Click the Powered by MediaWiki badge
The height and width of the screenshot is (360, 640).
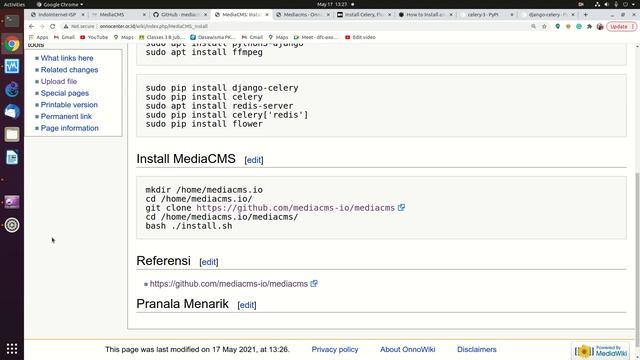point(600,351)
